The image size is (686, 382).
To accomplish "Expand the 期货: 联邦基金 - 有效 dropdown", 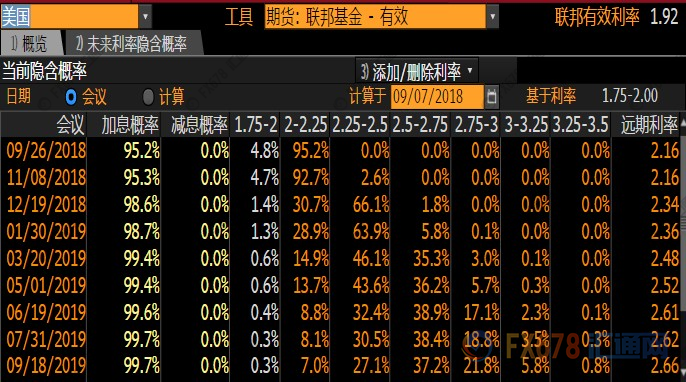I will pyautogui.click(x=492, y=17).
